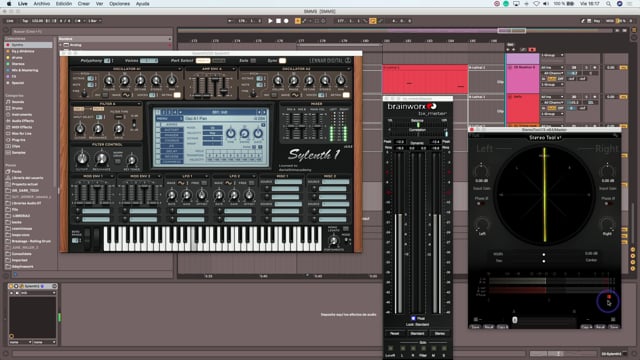Screen dimensions: 640x360
Task: Click the Left pan knob in Stereo Tool
Action: tap(482, 224)
